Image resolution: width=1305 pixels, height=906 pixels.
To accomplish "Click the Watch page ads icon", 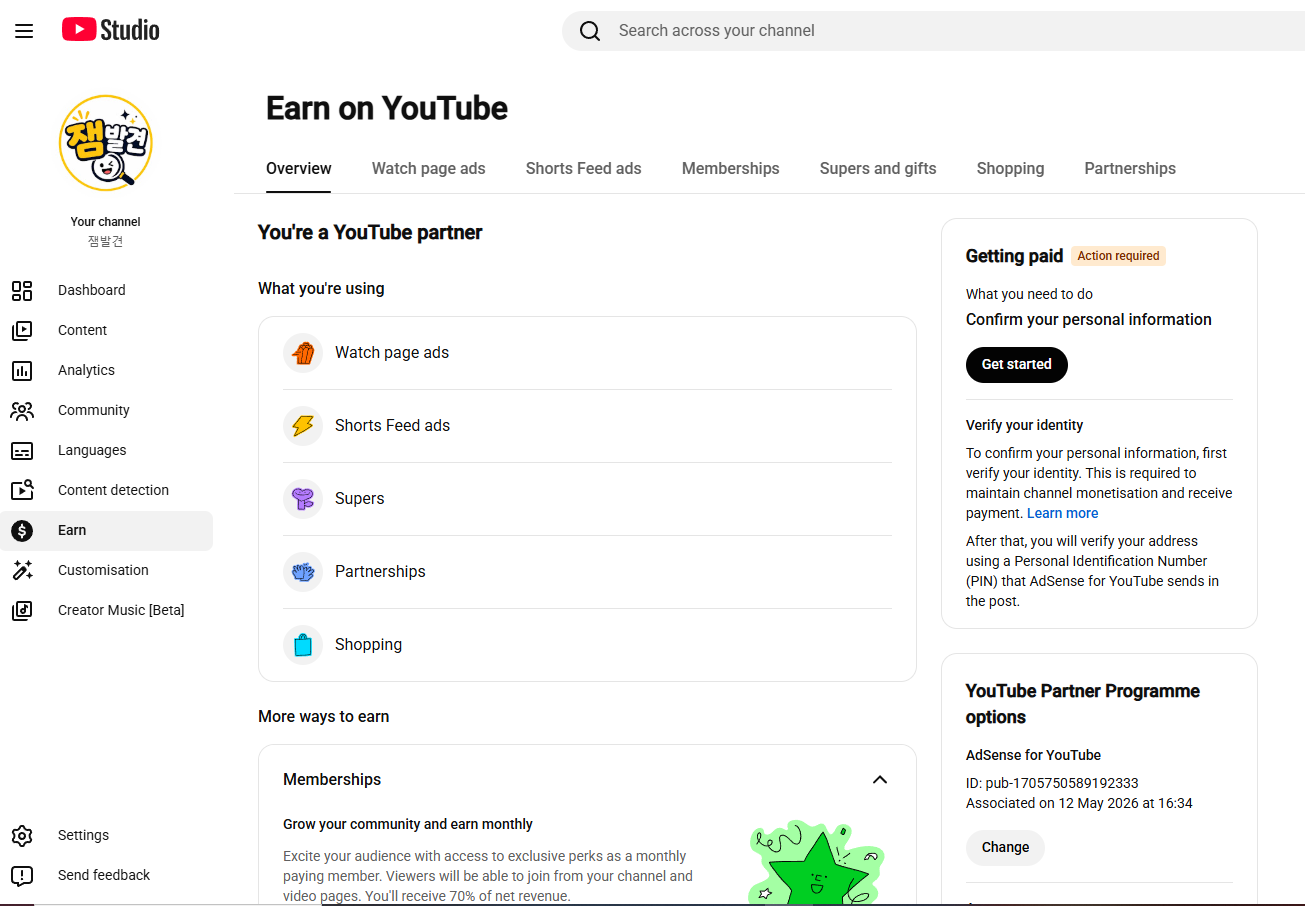I will coord(303,353).
